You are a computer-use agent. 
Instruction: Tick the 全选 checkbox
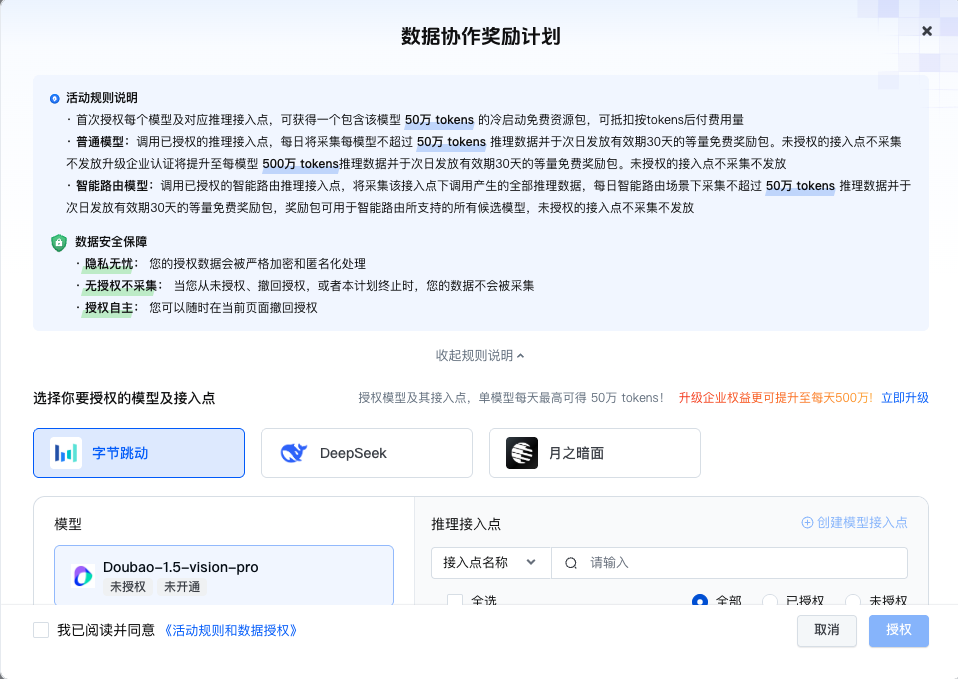(x=455, y=601)
